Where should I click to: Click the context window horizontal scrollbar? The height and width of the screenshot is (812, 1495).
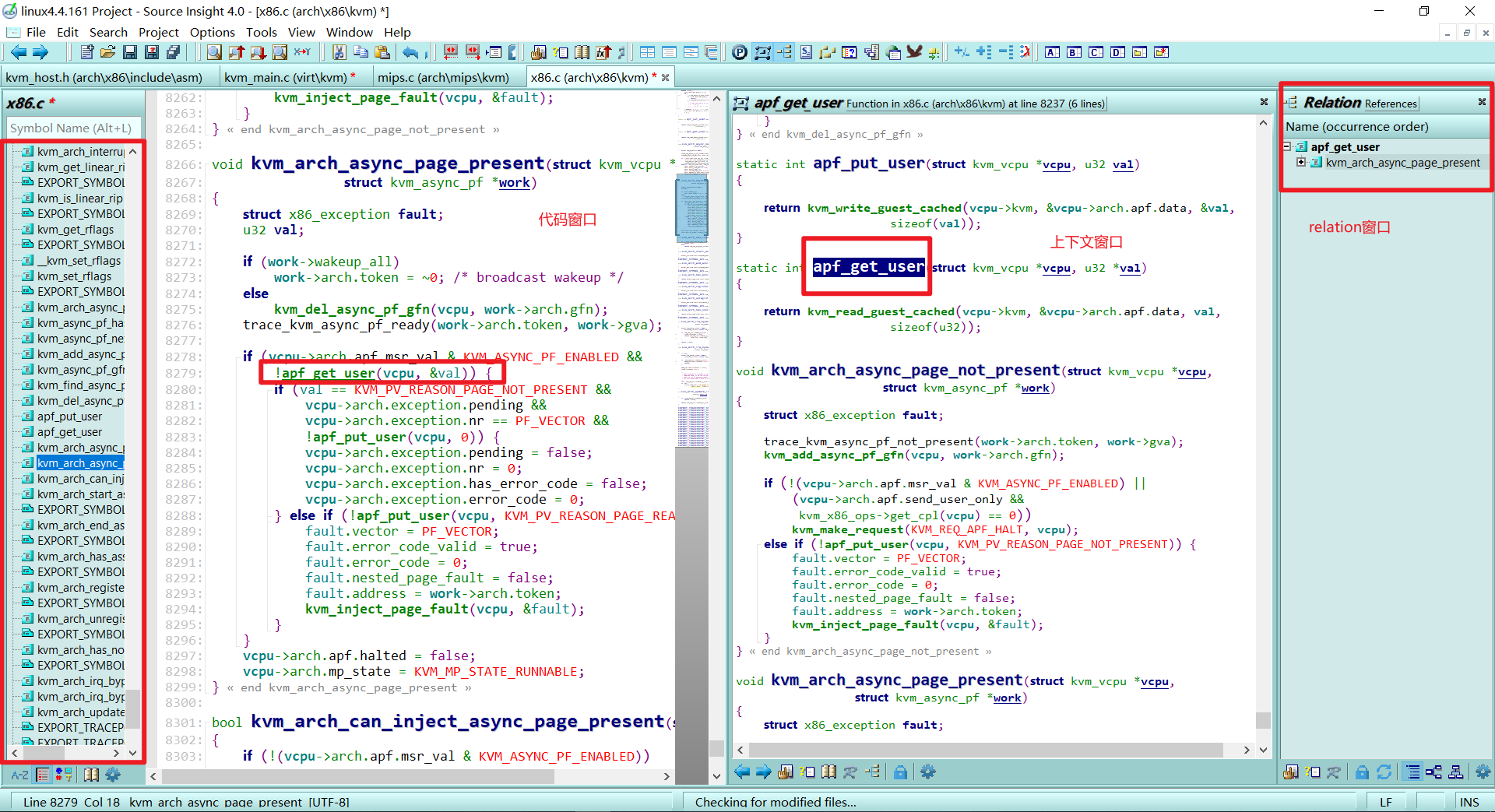pyautogui.click(x=985, y=750)
